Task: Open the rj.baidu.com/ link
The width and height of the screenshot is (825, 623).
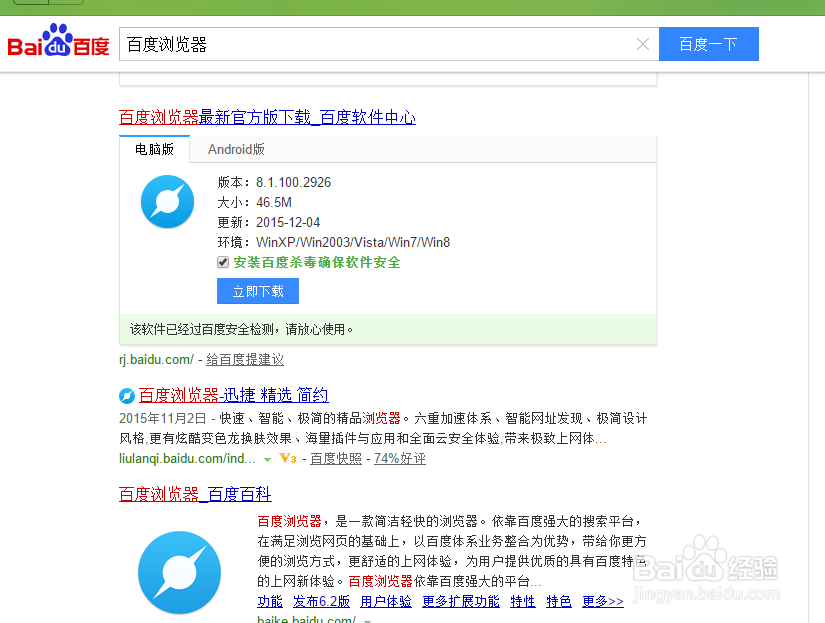Action: point(156,359)
